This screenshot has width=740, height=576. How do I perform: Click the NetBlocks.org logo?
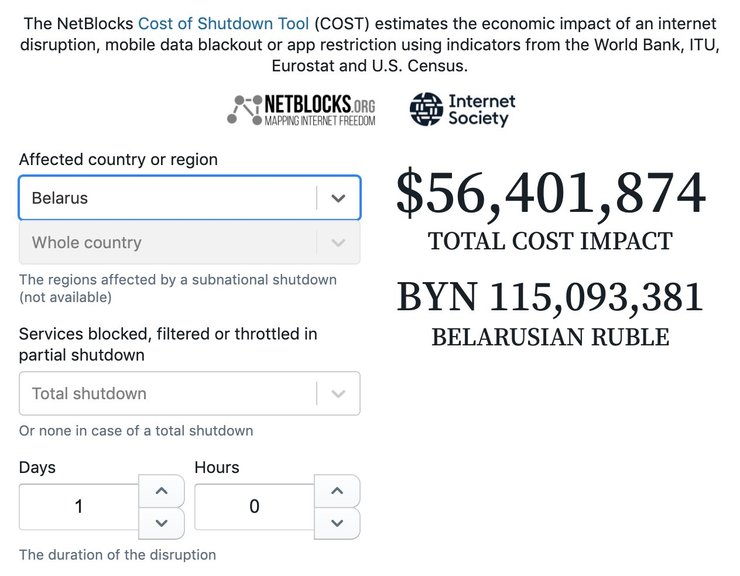coord(302,110)
